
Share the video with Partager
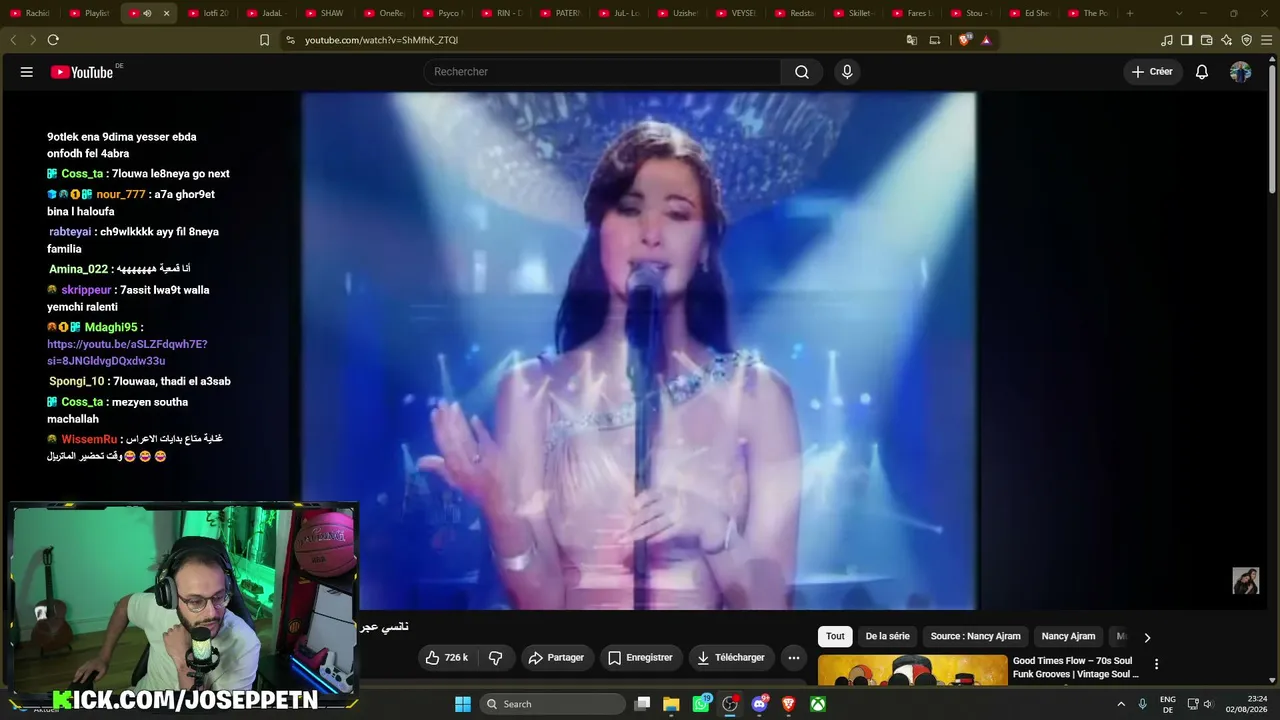click(x=556, y=658)
